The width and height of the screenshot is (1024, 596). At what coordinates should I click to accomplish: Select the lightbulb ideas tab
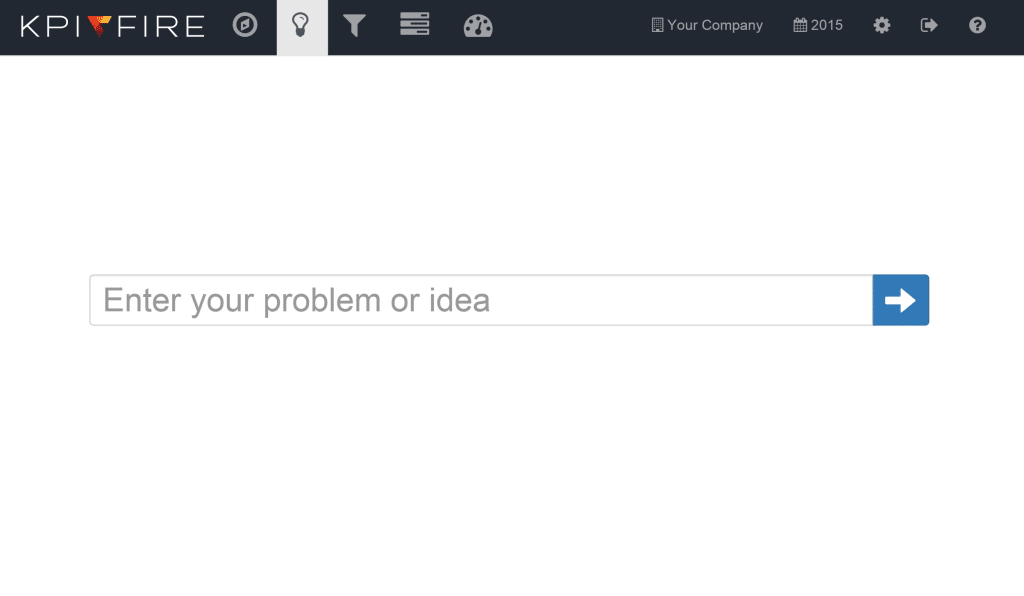(302, 27)
